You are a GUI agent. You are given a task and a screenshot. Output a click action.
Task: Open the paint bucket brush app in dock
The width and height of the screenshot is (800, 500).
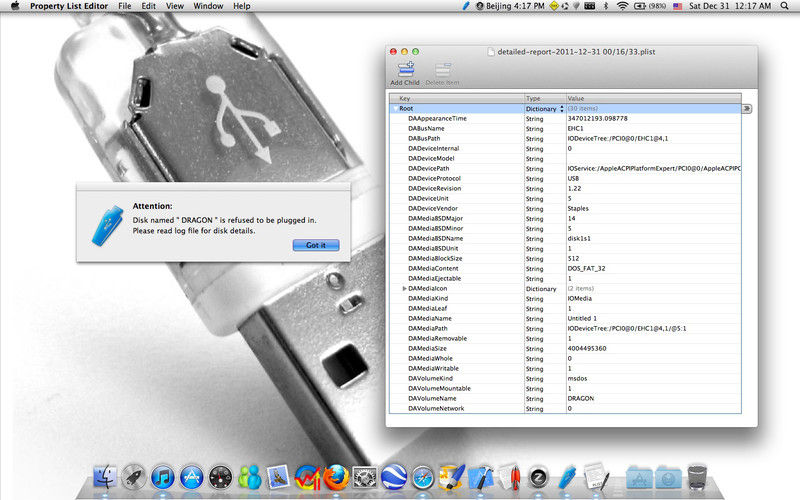coord(452,478)
